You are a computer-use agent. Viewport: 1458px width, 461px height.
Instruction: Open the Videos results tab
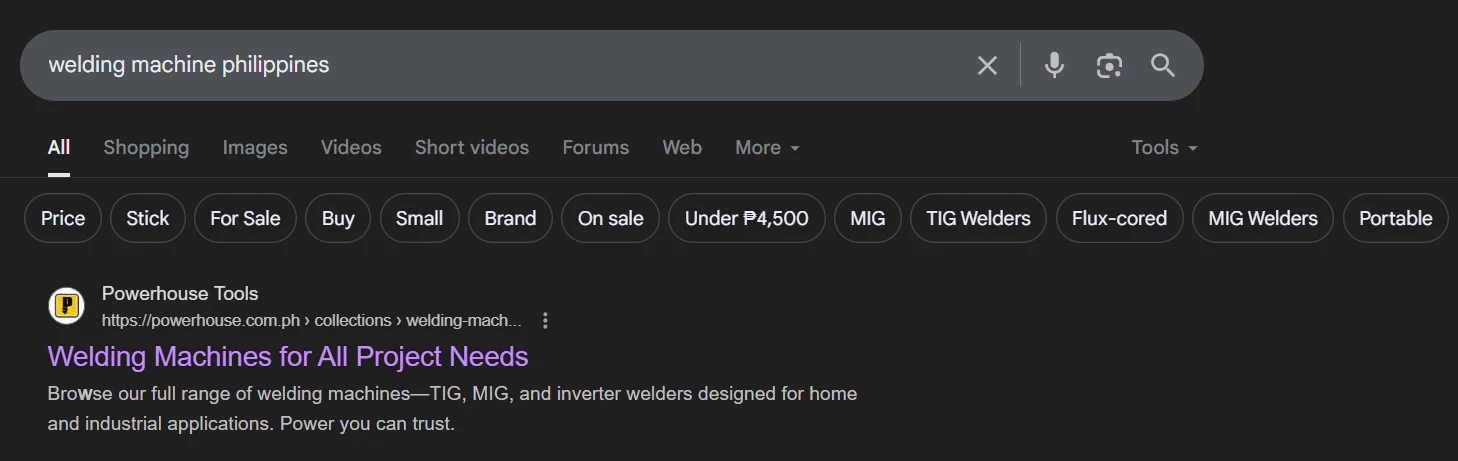pos(351,148)
